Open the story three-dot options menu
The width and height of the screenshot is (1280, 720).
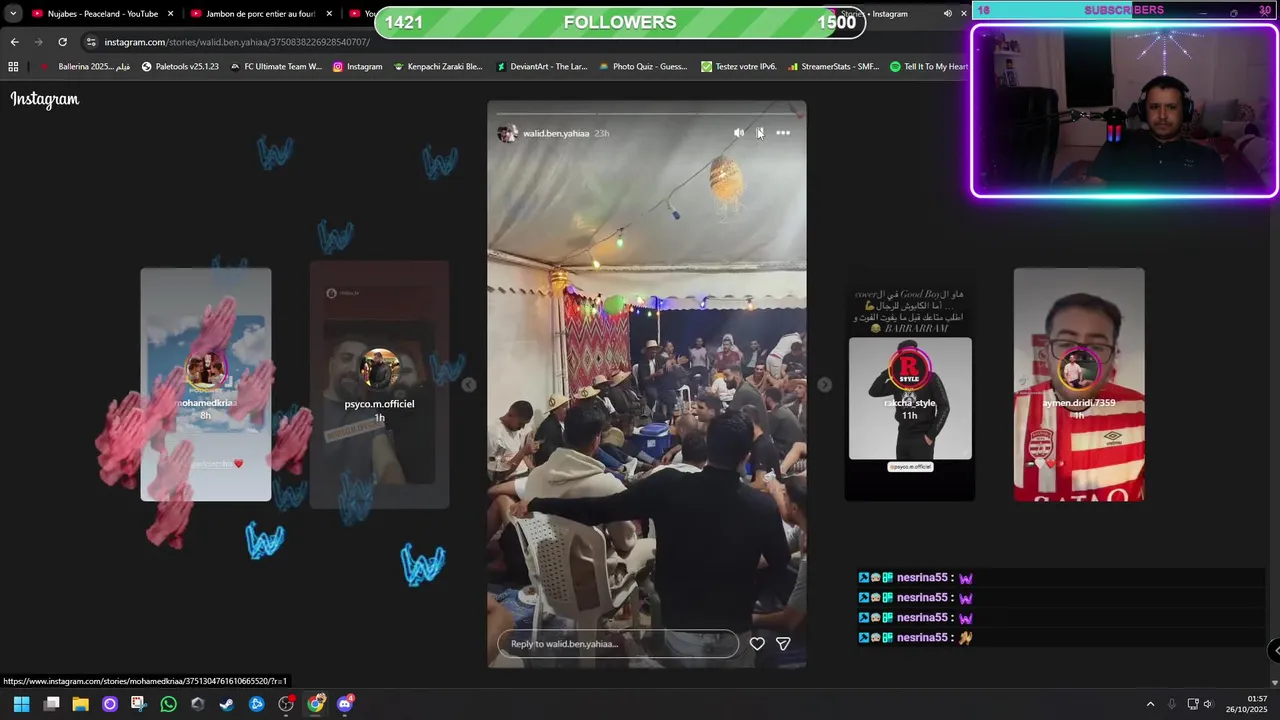point(783,133)
